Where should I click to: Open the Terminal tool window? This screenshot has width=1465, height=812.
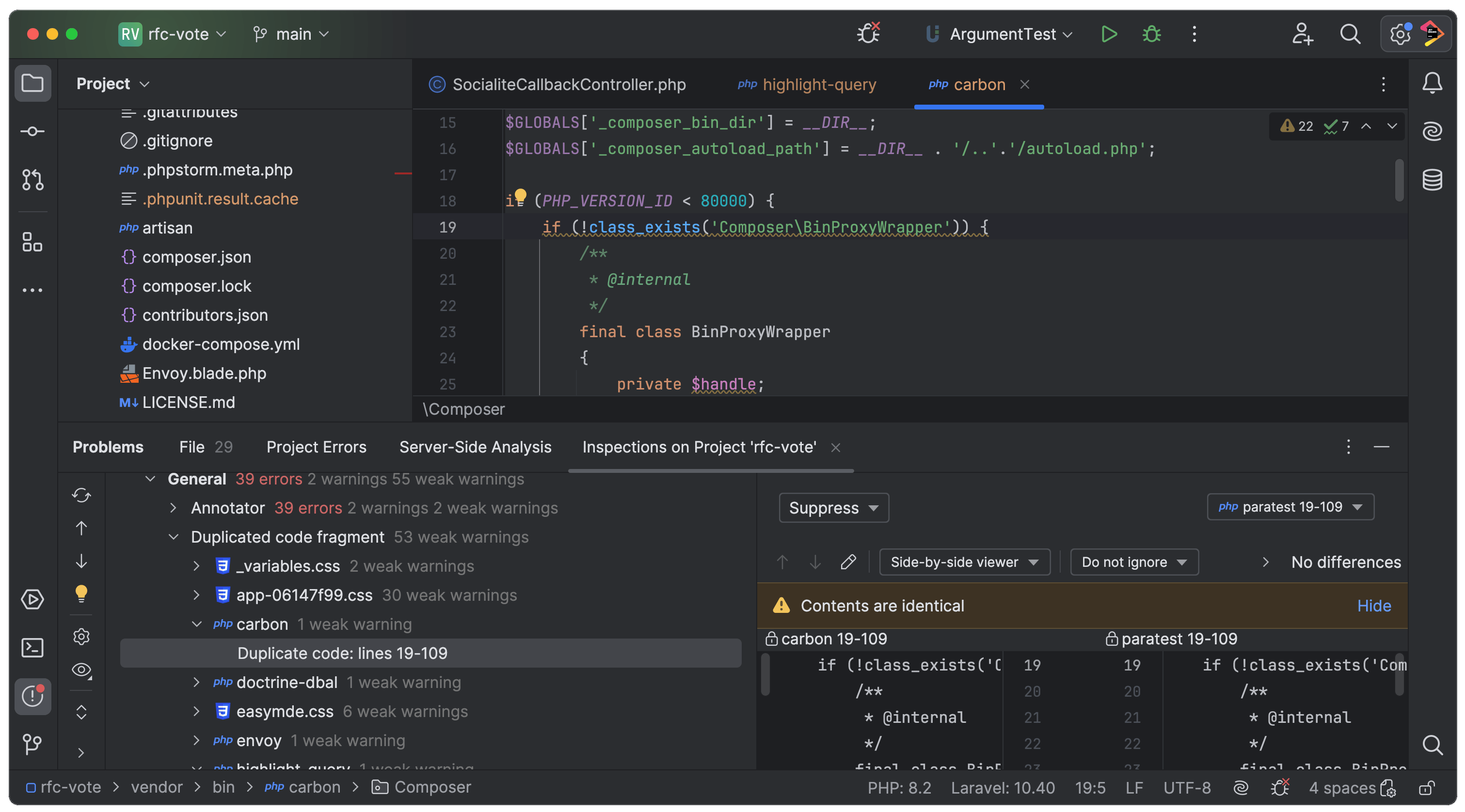[32, 647]
